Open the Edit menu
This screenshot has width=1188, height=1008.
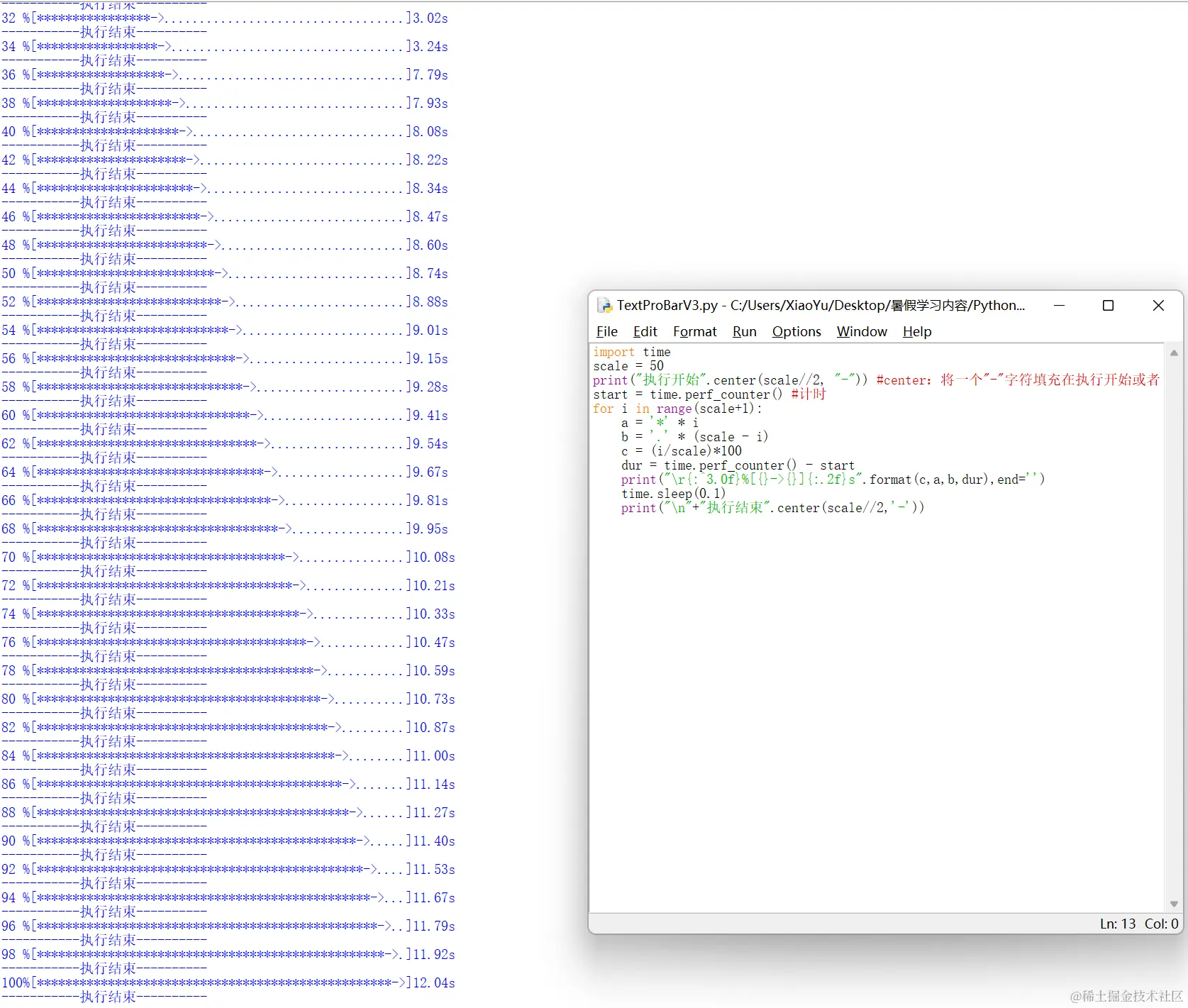(645, 331)
